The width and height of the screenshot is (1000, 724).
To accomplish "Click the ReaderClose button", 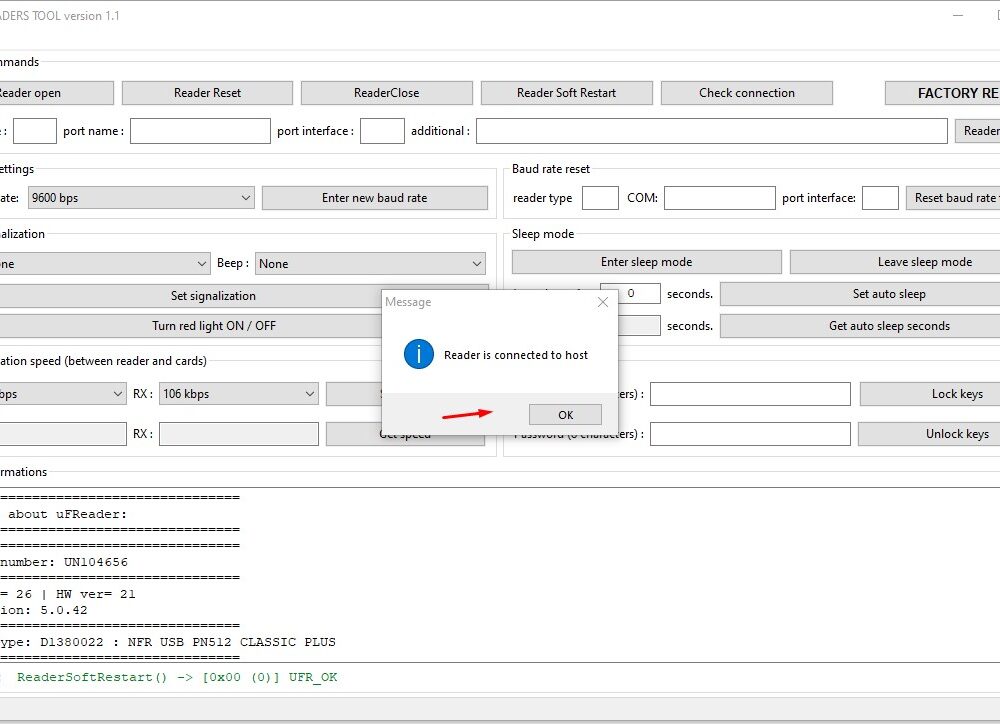I will [x=386, y=93].
